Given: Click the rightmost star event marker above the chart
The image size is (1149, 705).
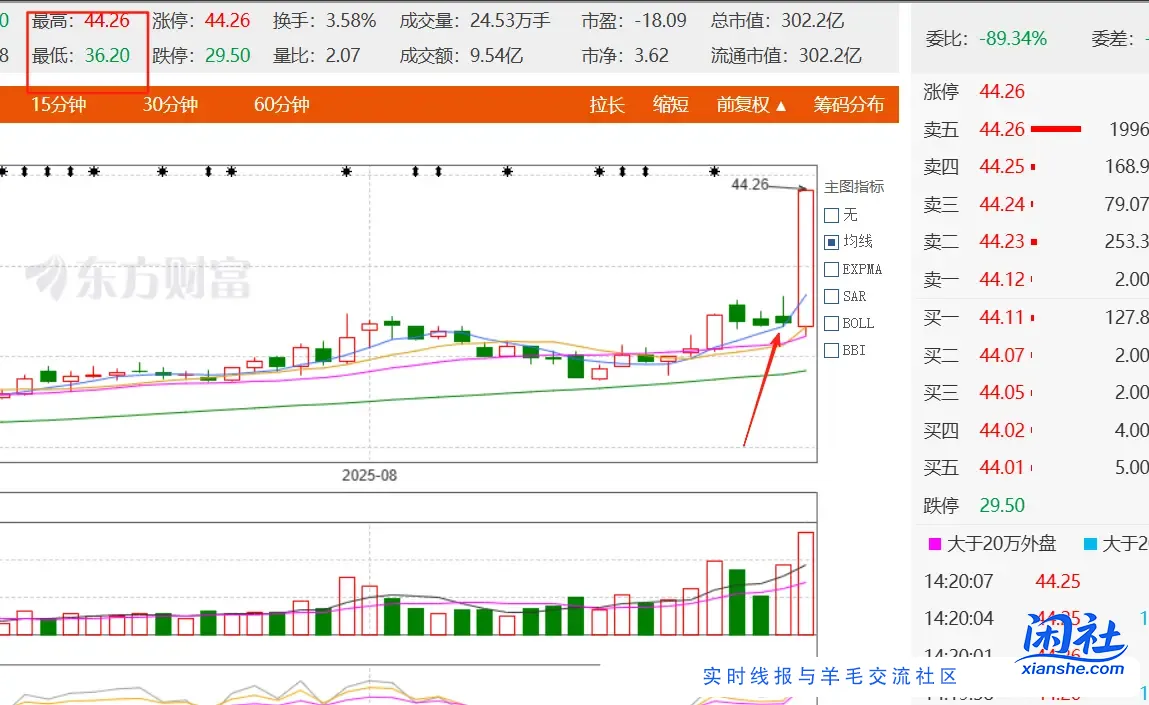Looking at the screenshot, I should point(714,172).
